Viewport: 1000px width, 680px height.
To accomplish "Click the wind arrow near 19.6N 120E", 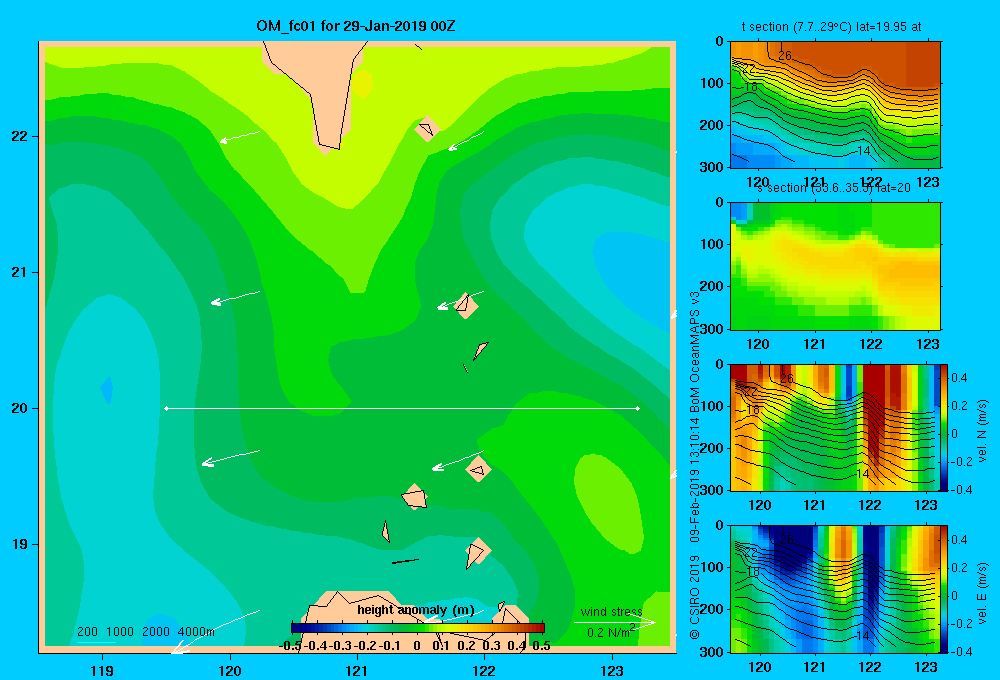I will coord(230,458).
